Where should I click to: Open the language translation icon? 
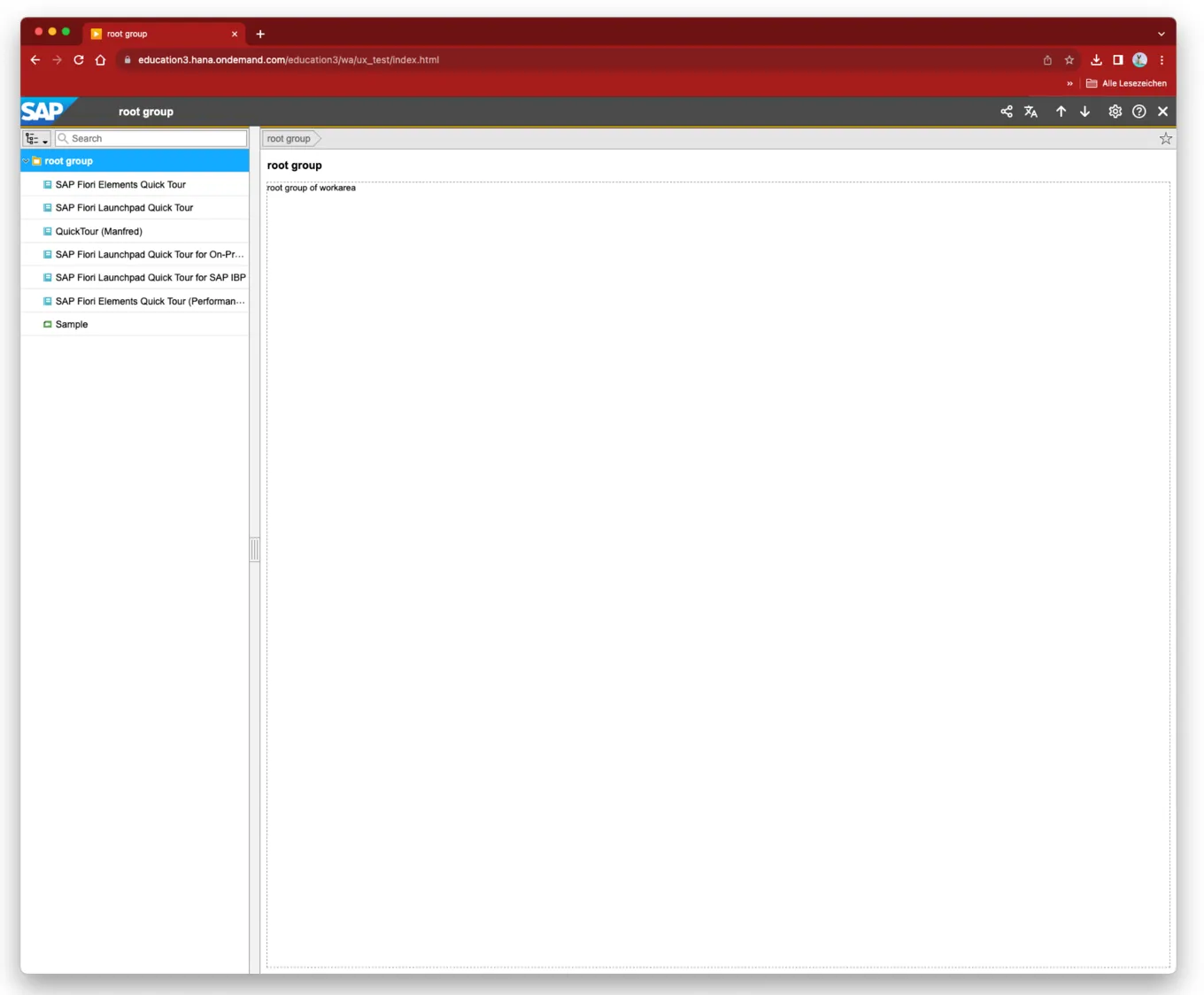pos(1030,112)
